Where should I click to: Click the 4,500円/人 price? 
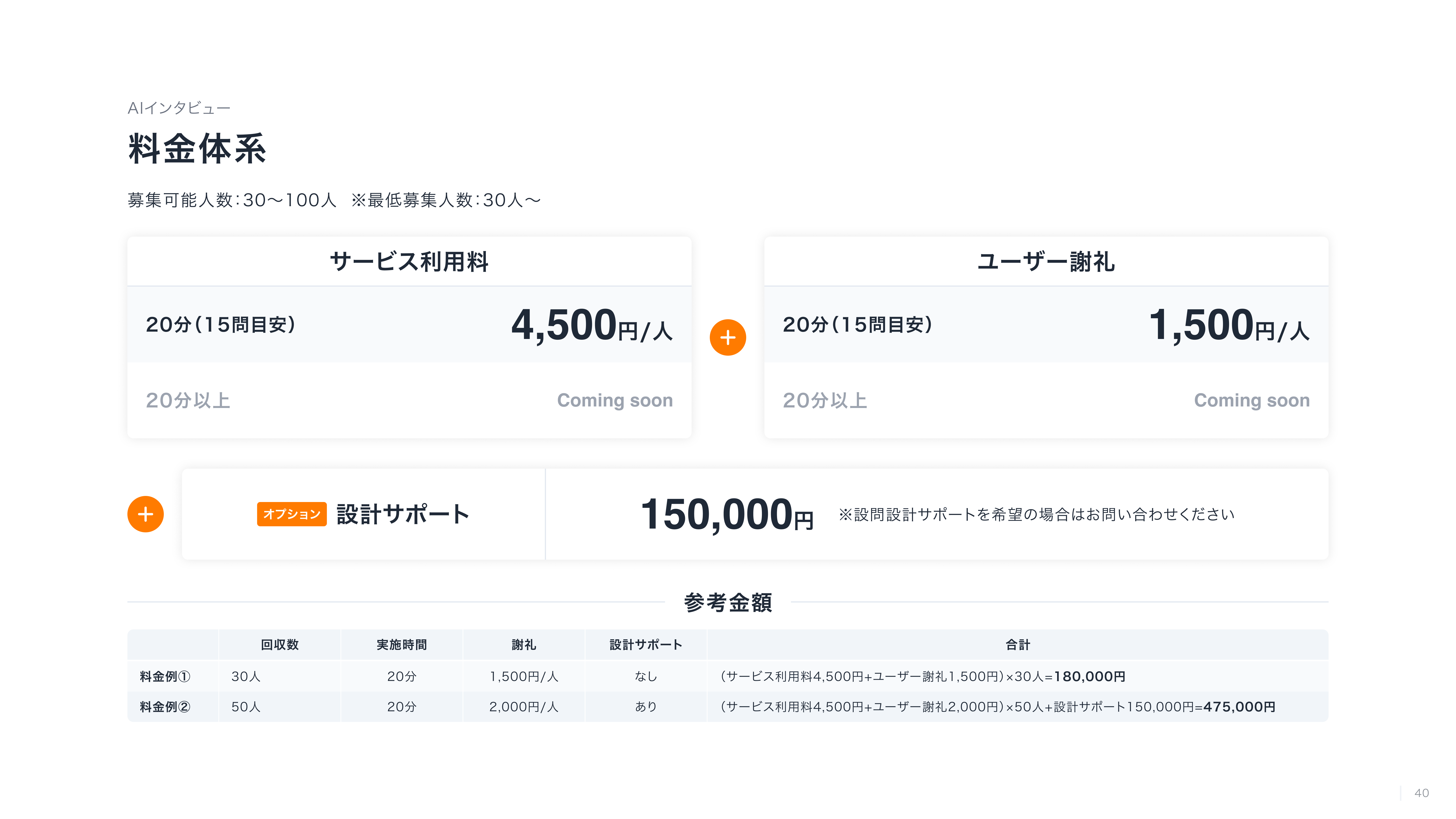592,325
